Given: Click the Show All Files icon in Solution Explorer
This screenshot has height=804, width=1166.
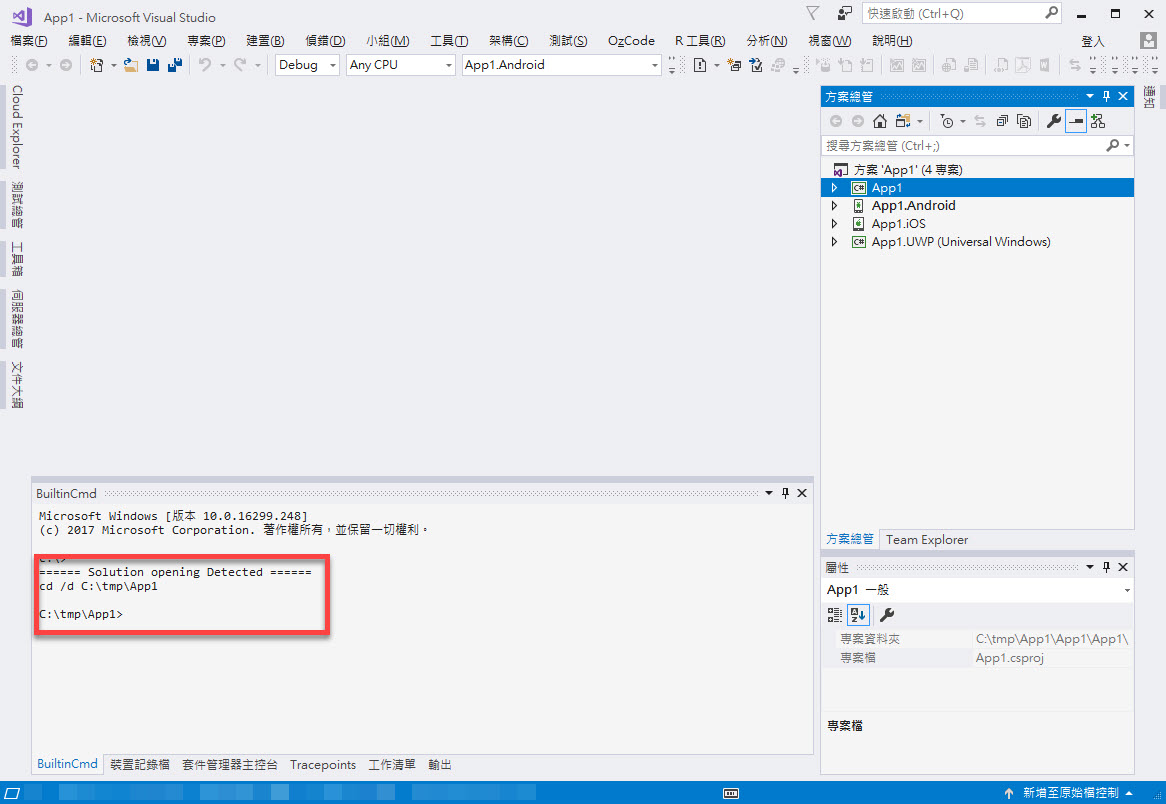Looking at the screenshot, I should 1024,121.
